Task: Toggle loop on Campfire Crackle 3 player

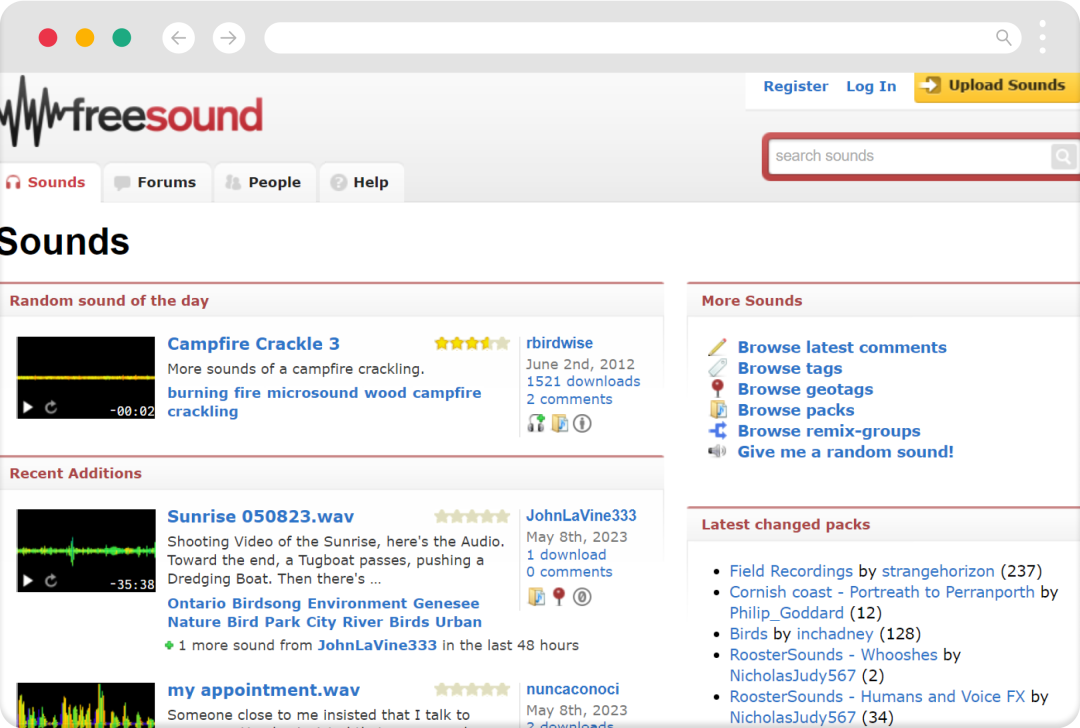Action: coord(51,408)
